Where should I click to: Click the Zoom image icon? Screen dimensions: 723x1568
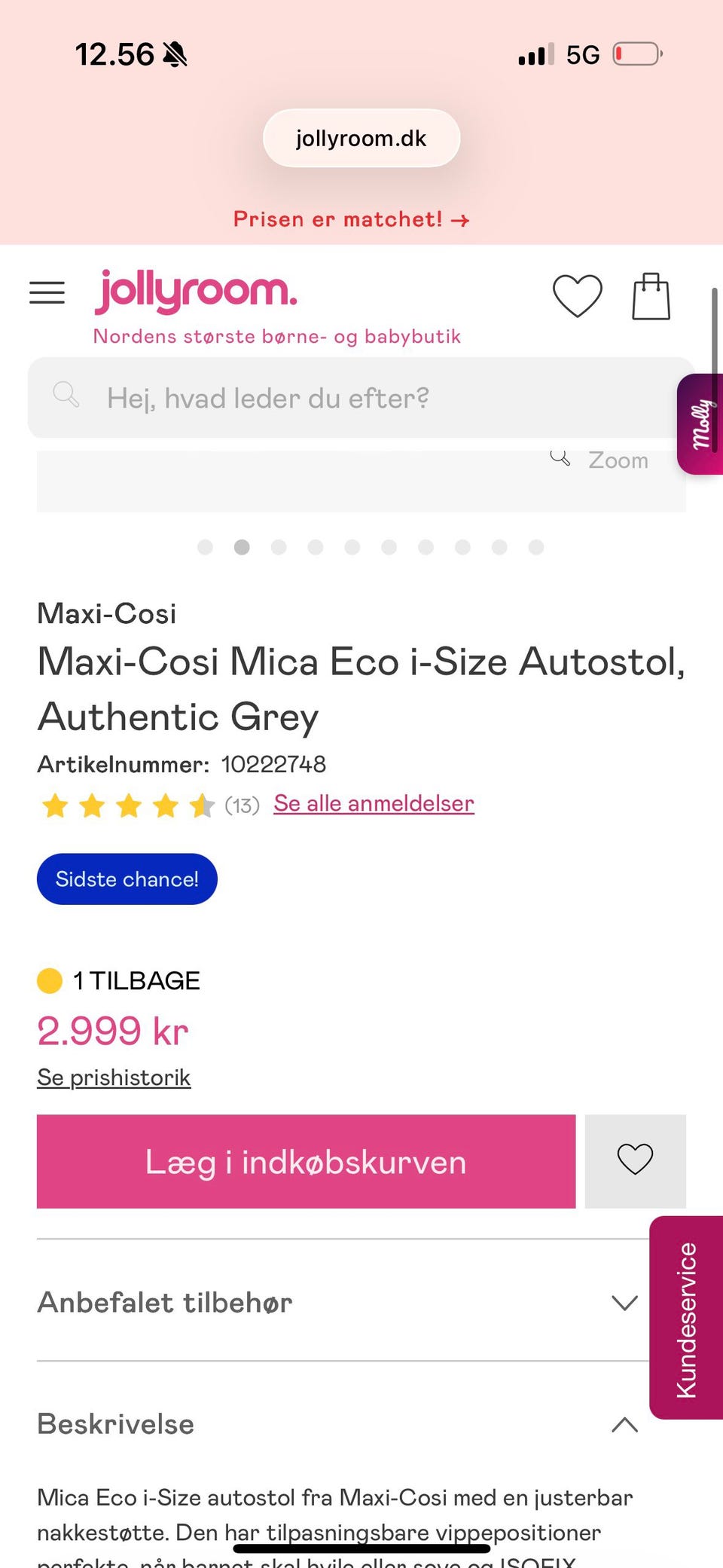[560, 457]
